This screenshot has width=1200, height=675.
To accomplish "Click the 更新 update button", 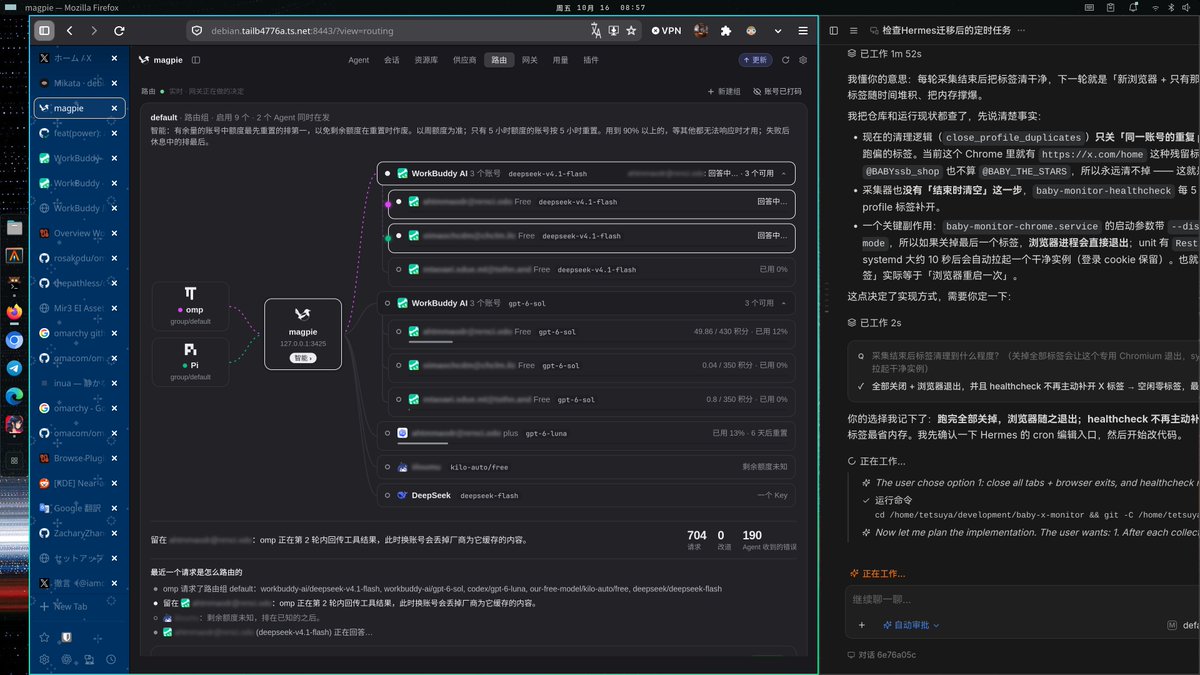I will click(x=755, y=60).
